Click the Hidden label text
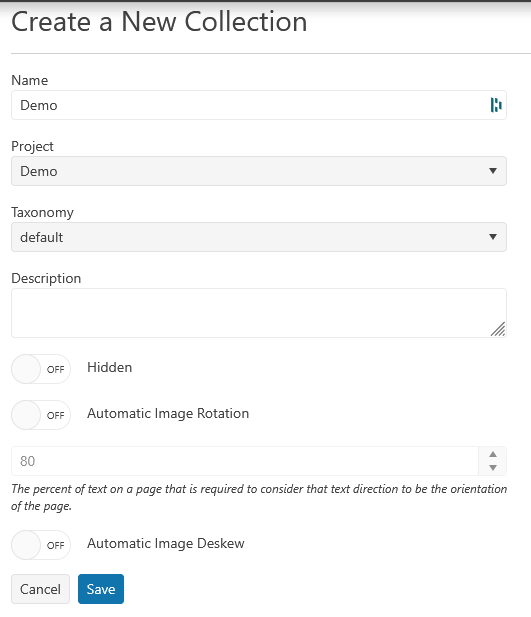Screen dimensions: 531x617 [x=109, y=367]
